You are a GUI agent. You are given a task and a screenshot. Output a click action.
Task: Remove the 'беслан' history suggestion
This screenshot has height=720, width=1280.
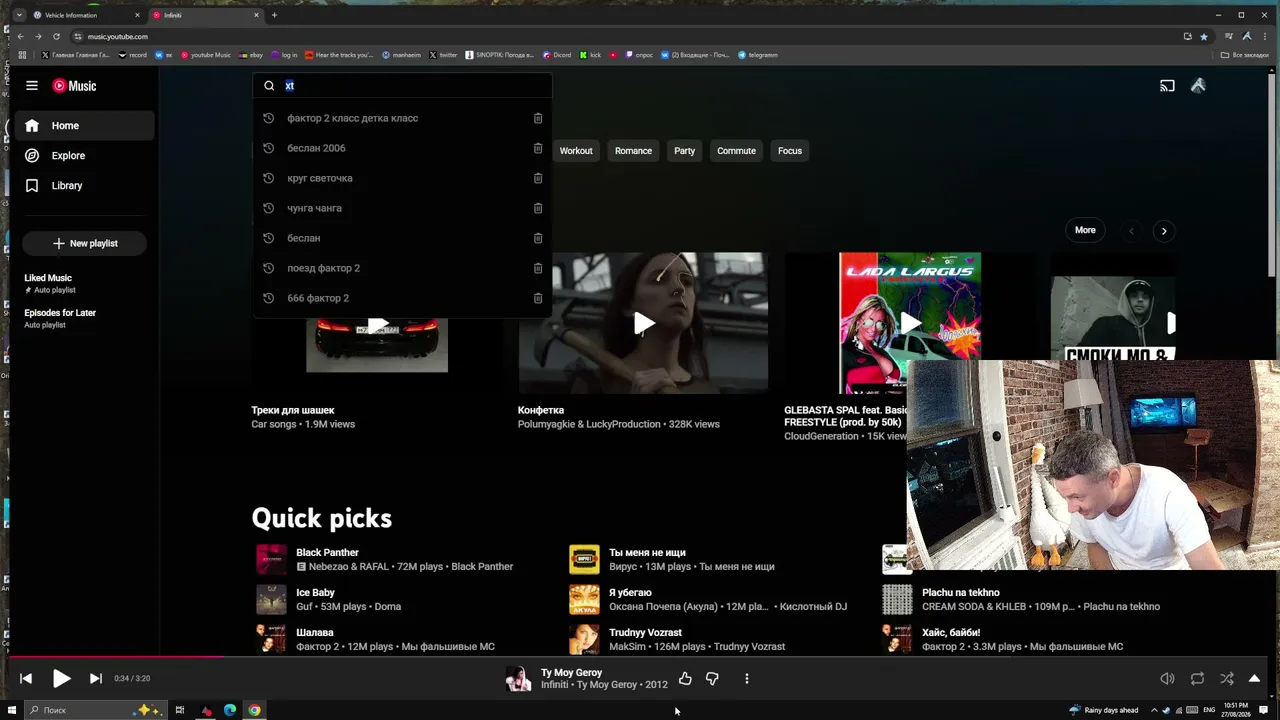pos(538,238)
